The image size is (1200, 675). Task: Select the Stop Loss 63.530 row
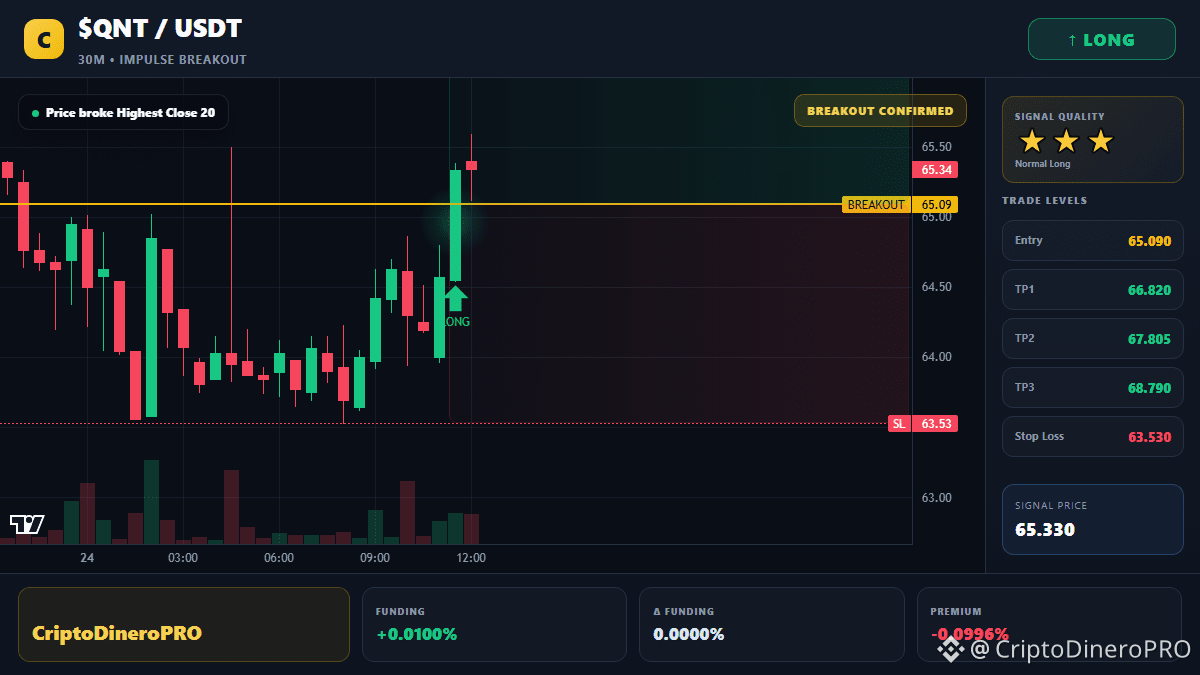(1092, 436)
